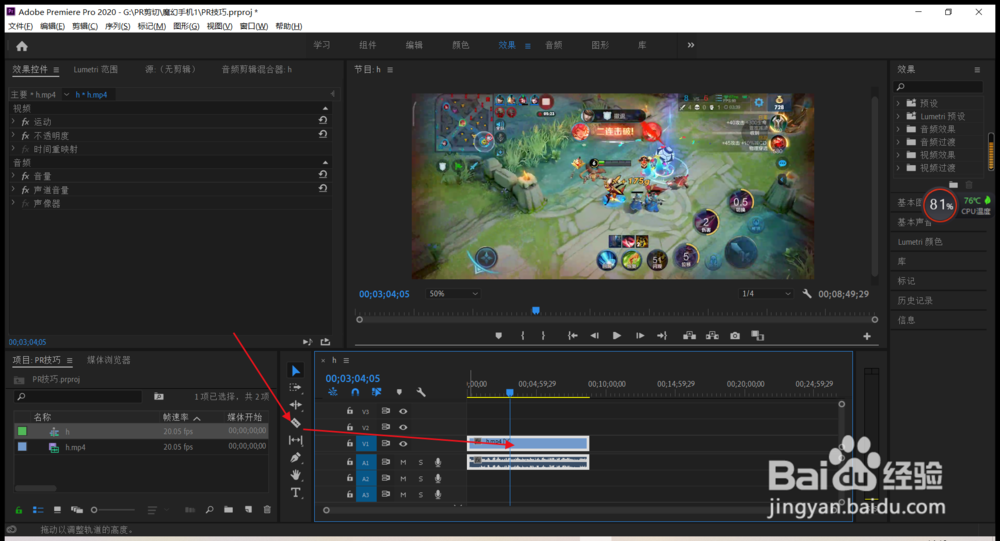Open playback resolution 1/4 dropdown

(766, 293)
